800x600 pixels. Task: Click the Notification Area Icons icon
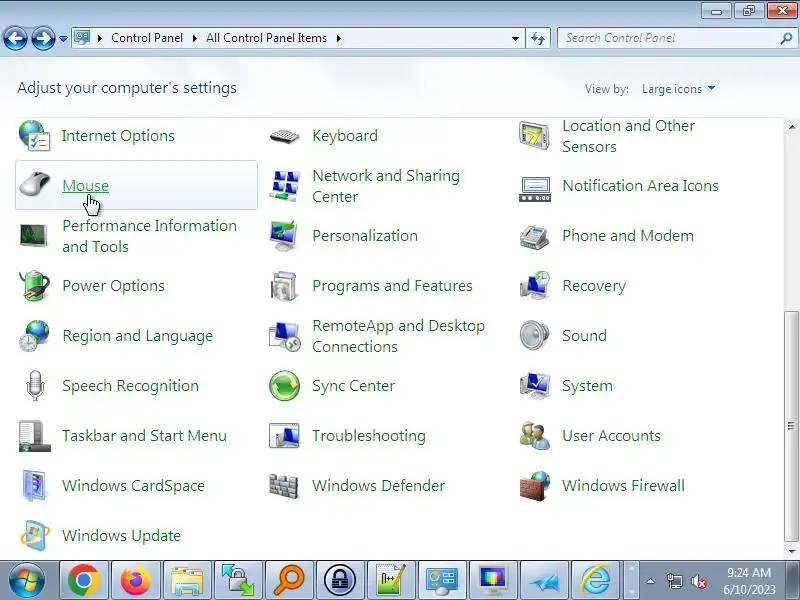(x=534, y=189)
